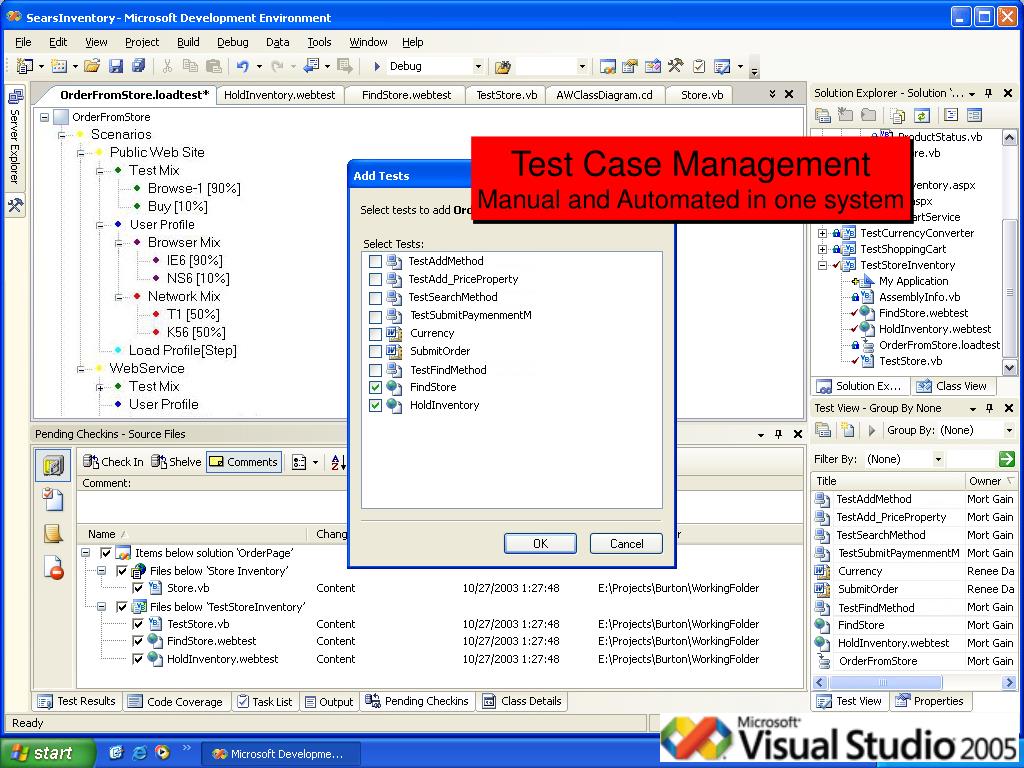Uncheck the FindStore checkbox in Add Tests
The width and height of the screenshot is (1024, 768).
click(x=375, y=387)
